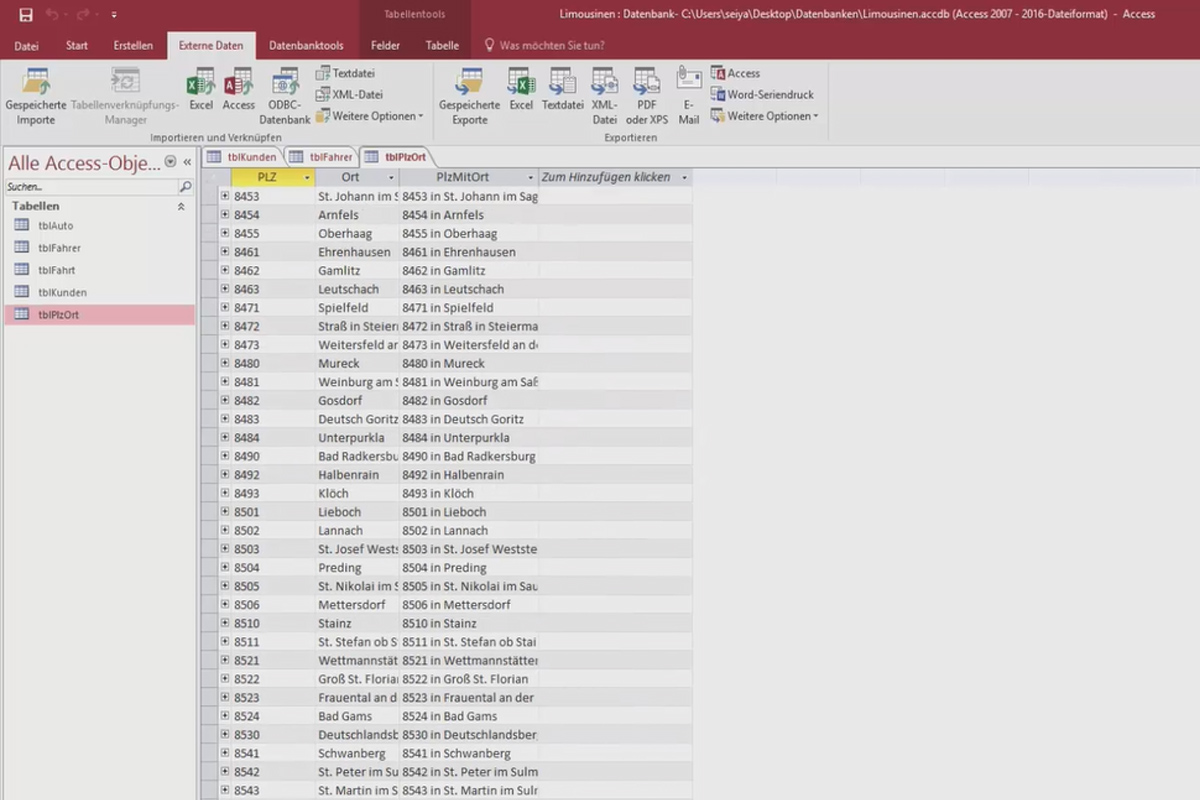Export table as XML-Datei
This screenshot has height=800, width=1200.
coord(604,96)
